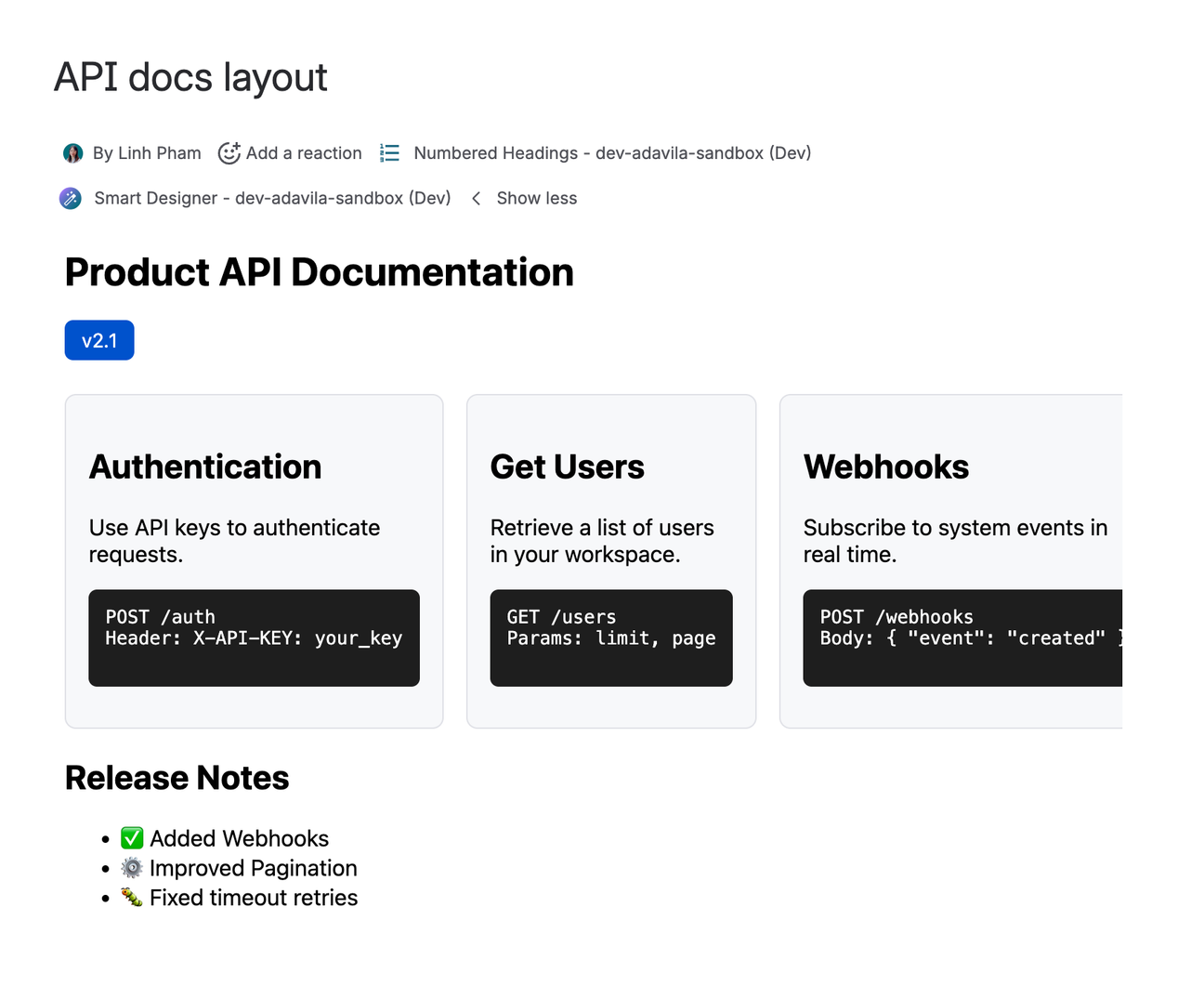Click the Numbered Headings dev-adavila-sandbox link

(x=612, y=152)
